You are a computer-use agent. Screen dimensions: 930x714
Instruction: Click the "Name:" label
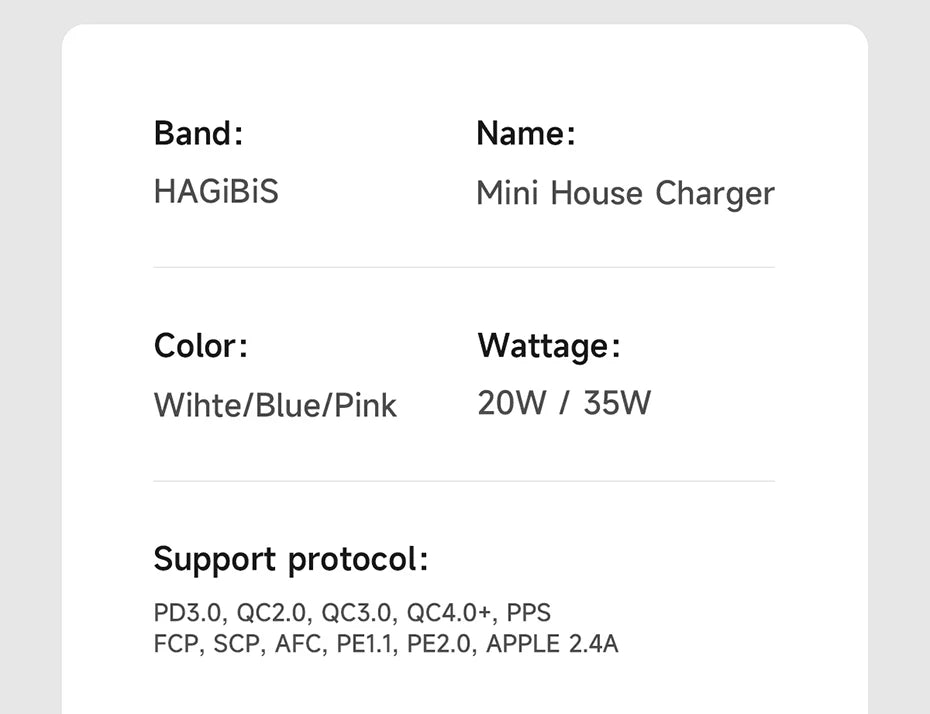click(x=526, y=133)
